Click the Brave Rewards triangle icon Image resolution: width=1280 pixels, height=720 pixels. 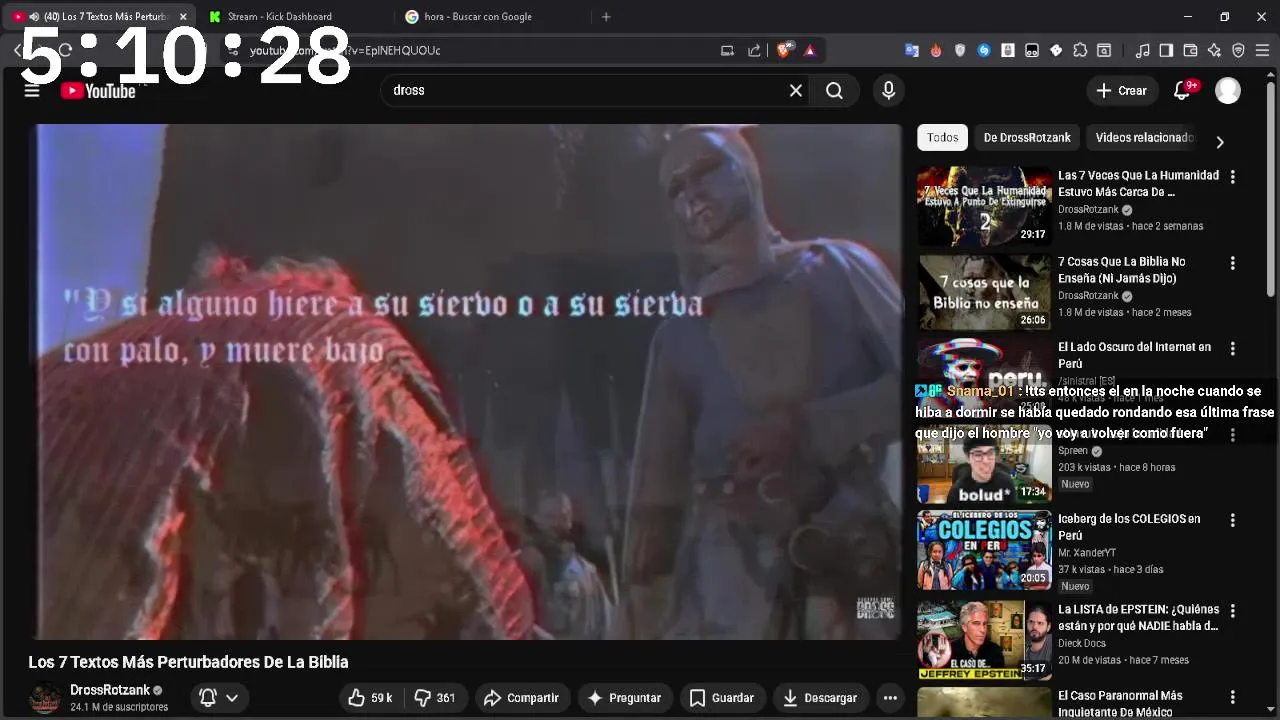pyautogui.click(x=810, y=50)
